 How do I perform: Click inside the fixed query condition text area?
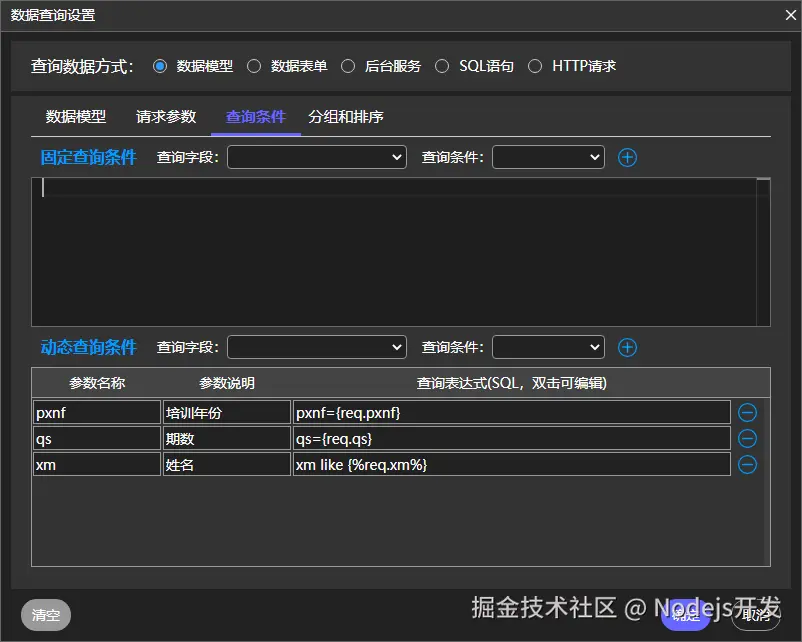400,250
